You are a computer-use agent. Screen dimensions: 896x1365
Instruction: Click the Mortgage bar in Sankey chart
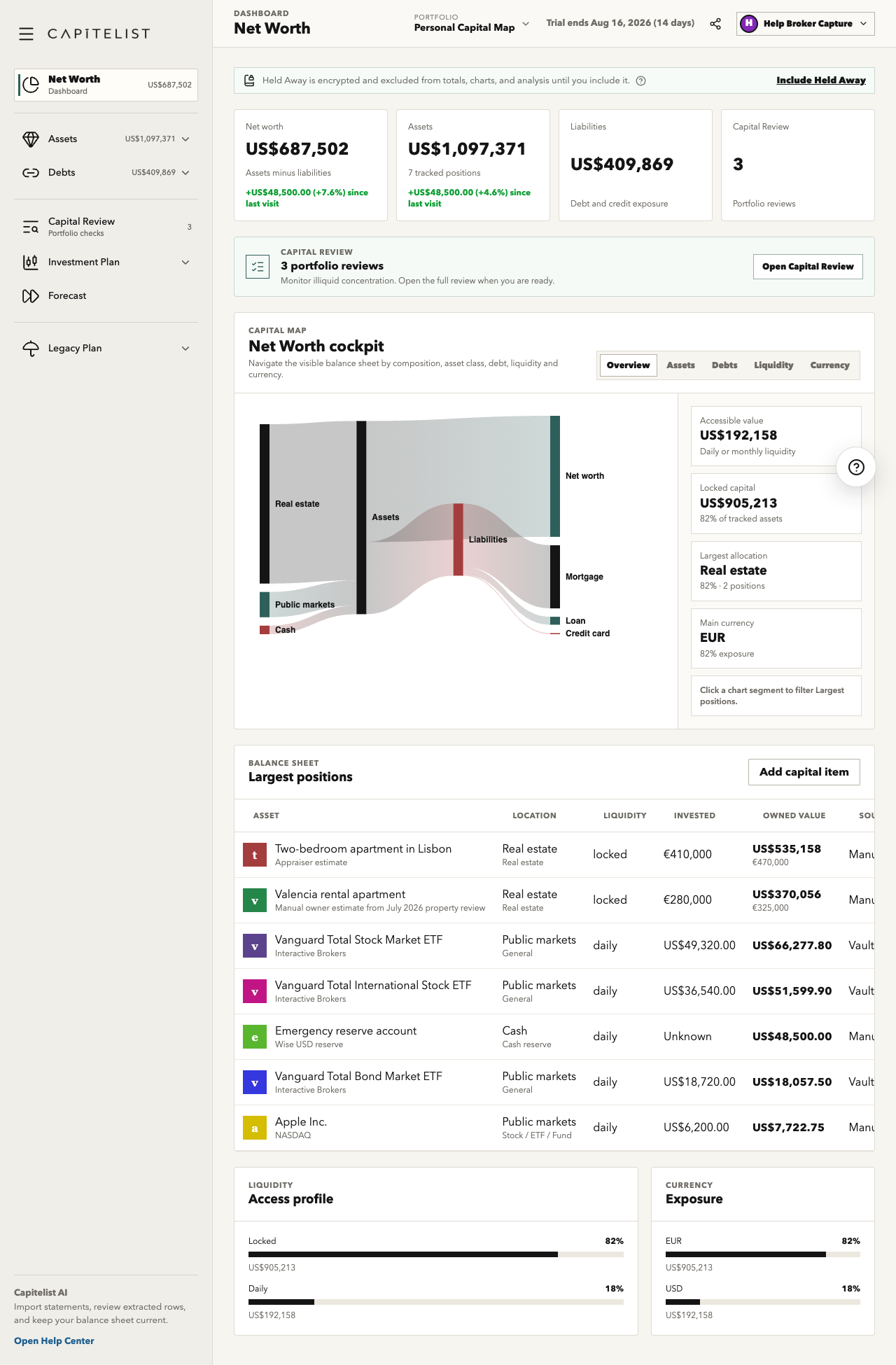tap(555, 577)
